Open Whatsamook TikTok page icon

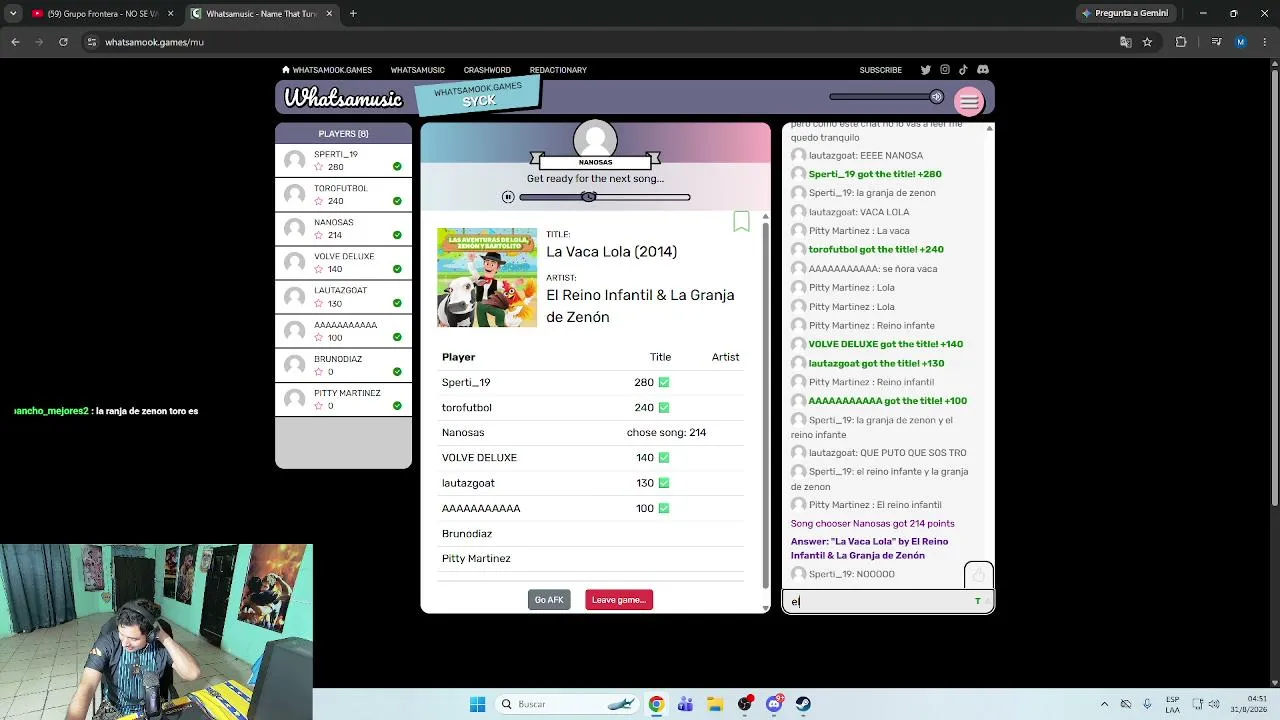pyautogui.click(x=963, y=70)
